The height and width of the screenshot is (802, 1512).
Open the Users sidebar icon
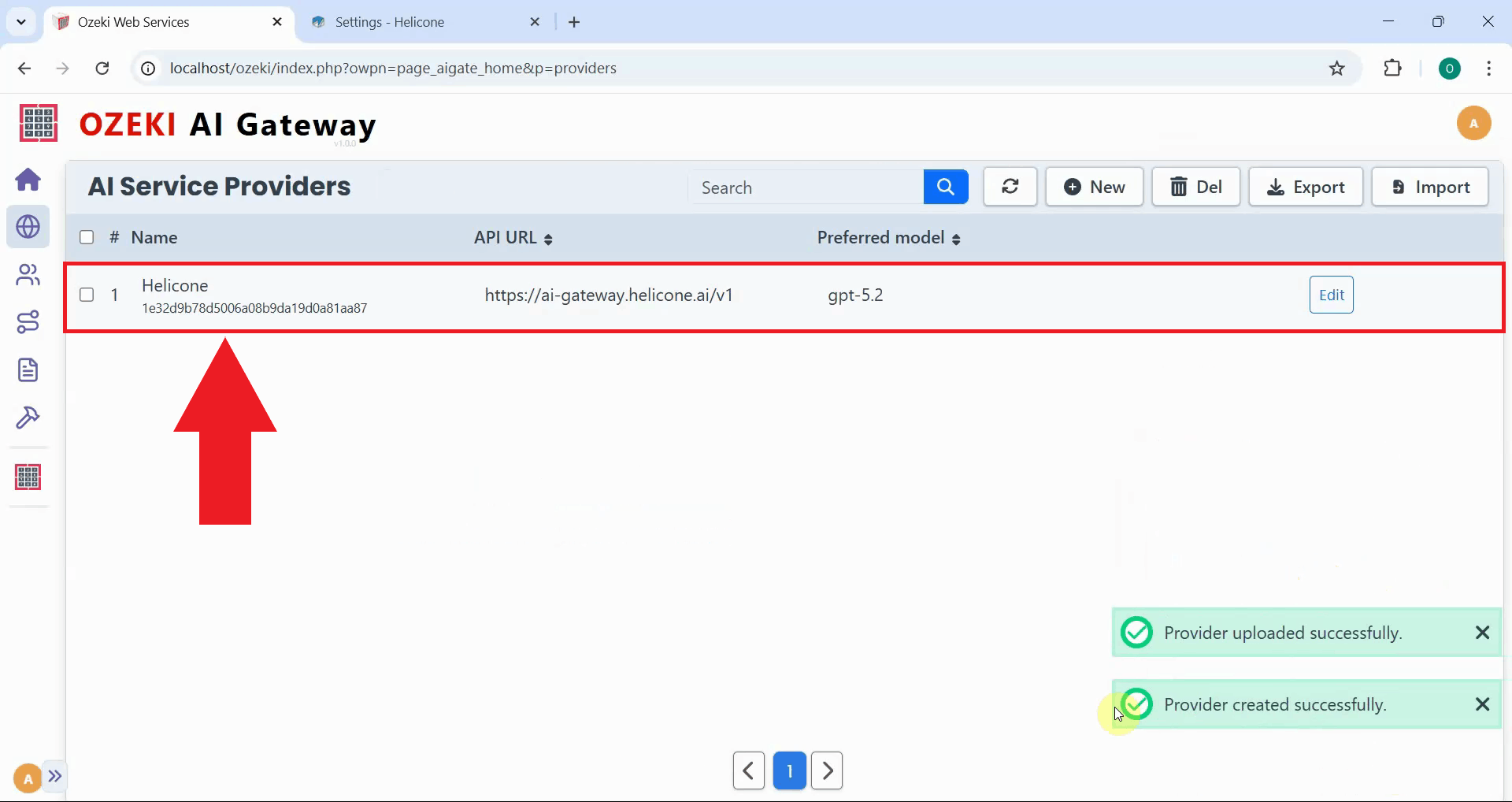click(28, 275)
